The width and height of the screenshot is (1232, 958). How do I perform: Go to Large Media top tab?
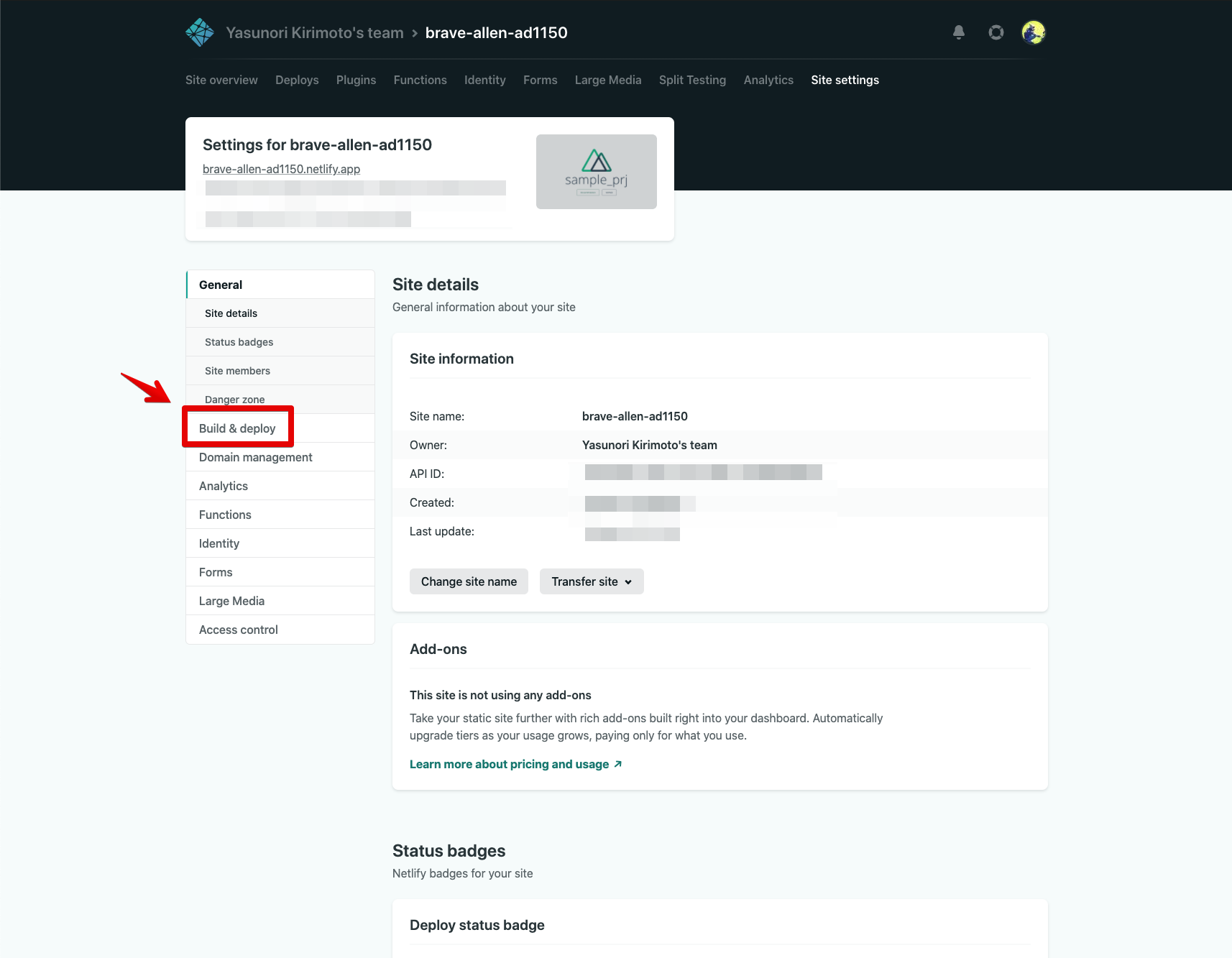pyautogui.click(x=608, y=80)
